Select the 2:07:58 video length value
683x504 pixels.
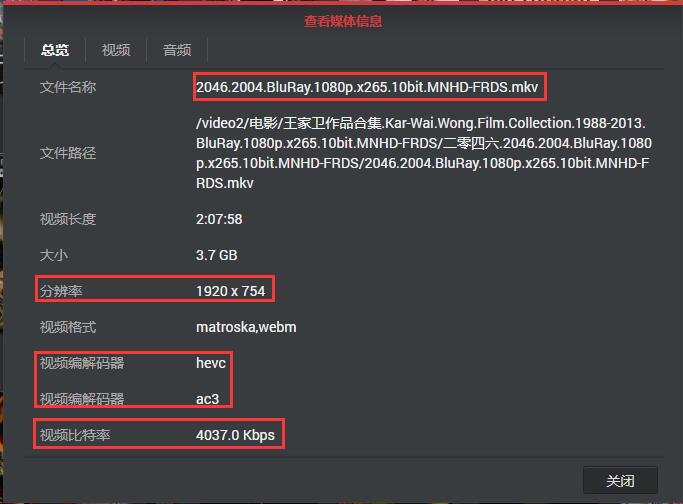(x=219, y=219)
